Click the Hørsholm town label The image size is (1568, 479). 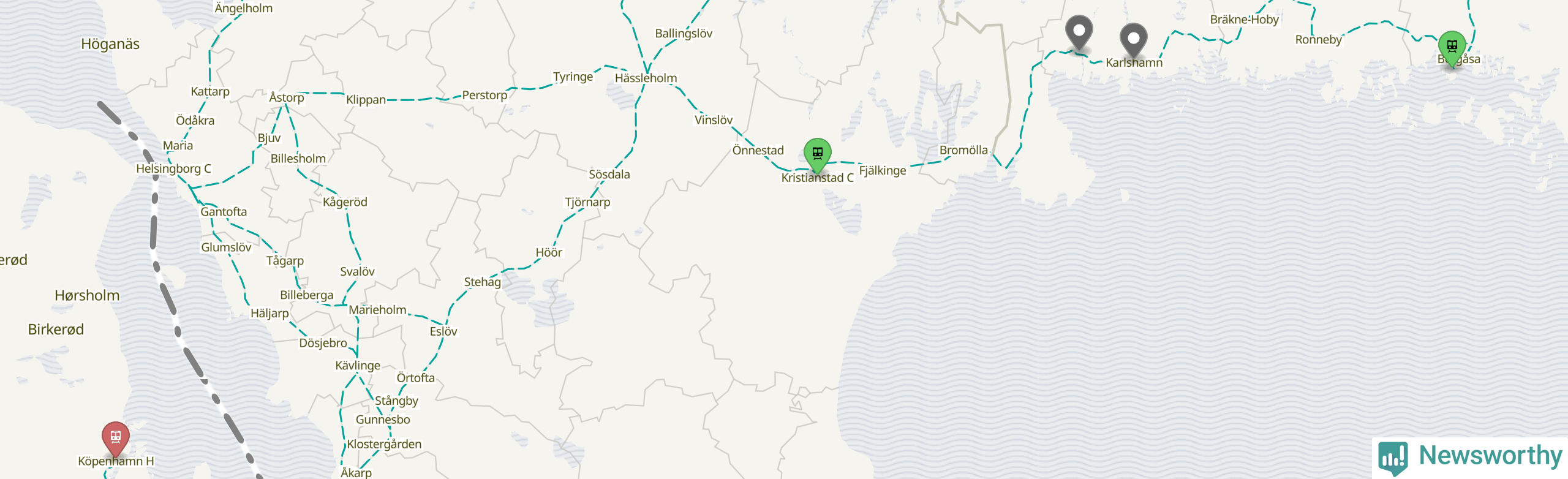click(x=87, y=295)
